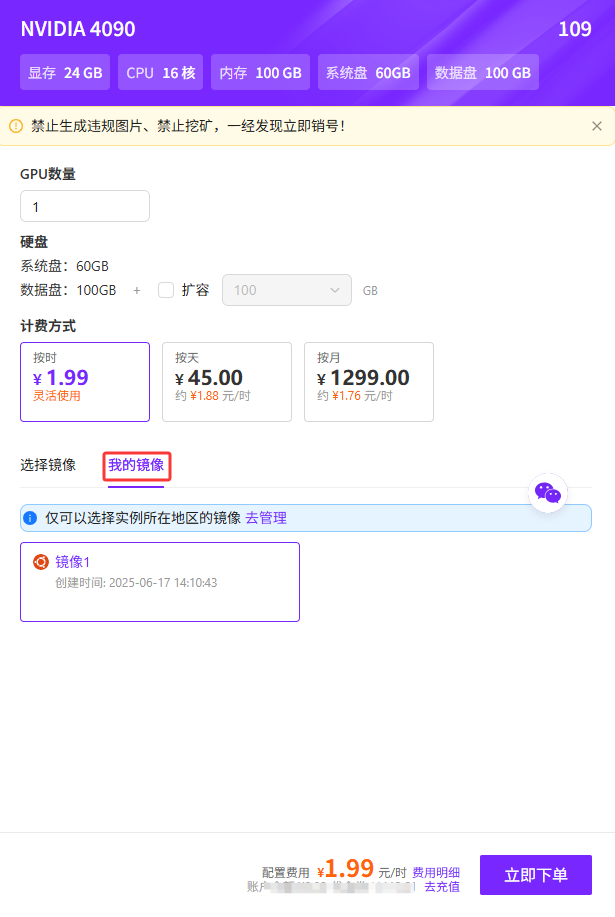Viewport: 615px width, 917px height.
Task: Open 费用明细 fee details
Action: 436,872
